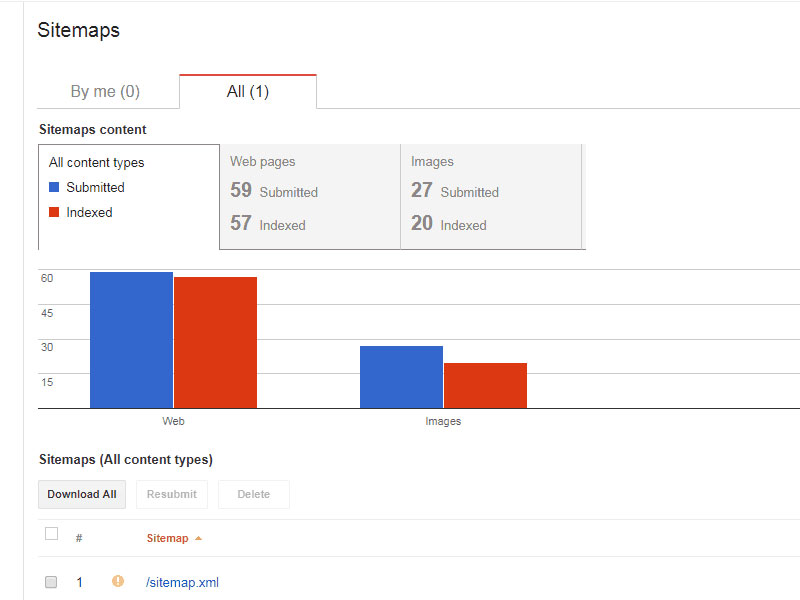Click the Resubmit button
Screen dimensions: 800x600
pyautogui.click(x=172, y=494)
